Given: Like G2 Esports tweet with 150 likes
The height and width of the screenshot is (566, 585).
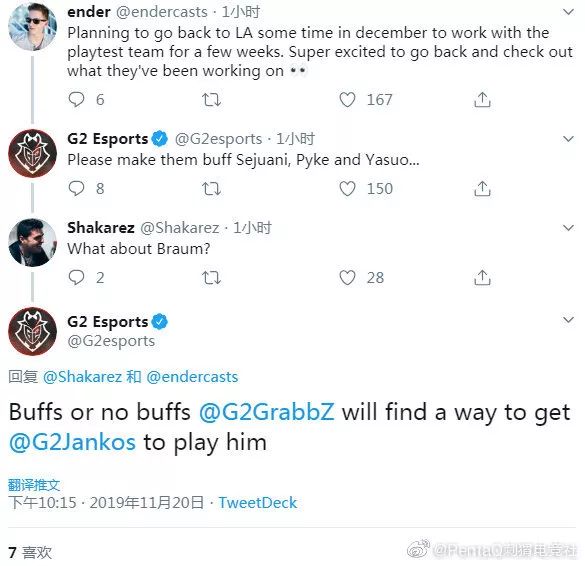Looking at the screenshot, I should 347,188.
